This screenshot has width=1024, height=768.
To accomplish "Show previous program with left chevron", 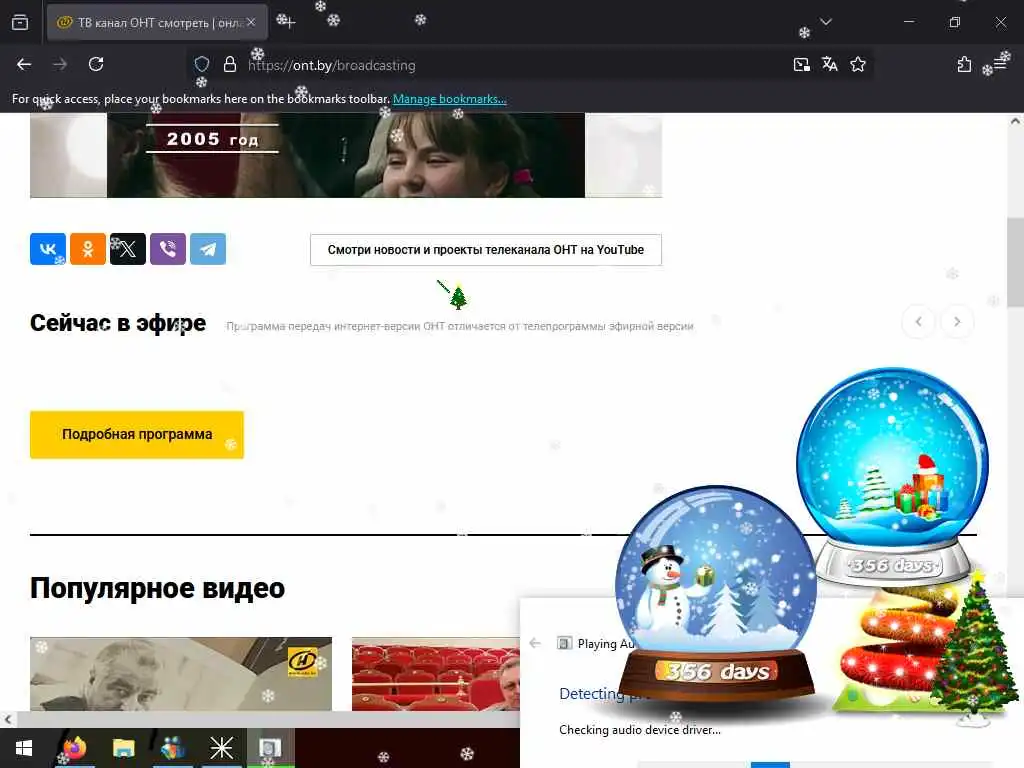I will click(919, 321).
